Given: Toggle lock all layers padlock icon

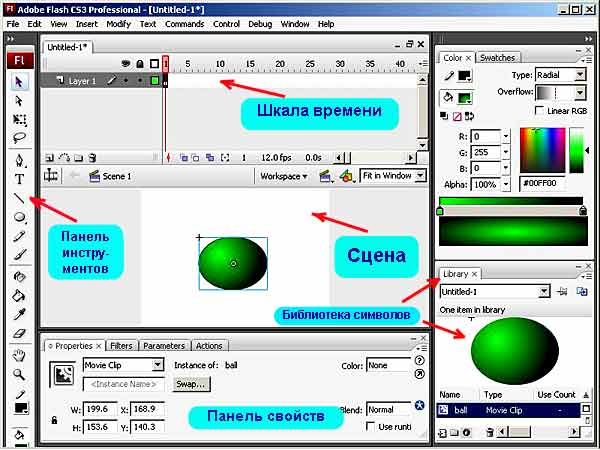Looking at the screenshot, I should (x=140, y=64).
